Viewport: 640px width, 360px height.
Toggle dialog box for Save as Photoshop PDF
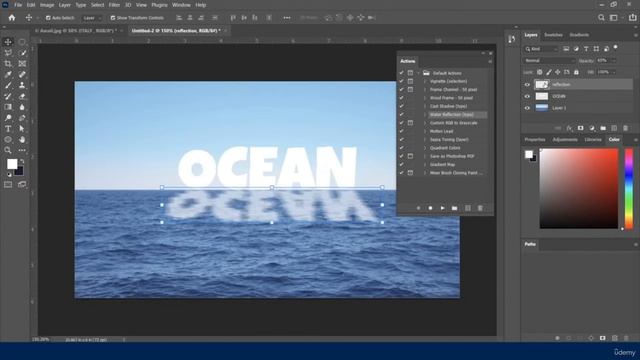coord(410,156)
